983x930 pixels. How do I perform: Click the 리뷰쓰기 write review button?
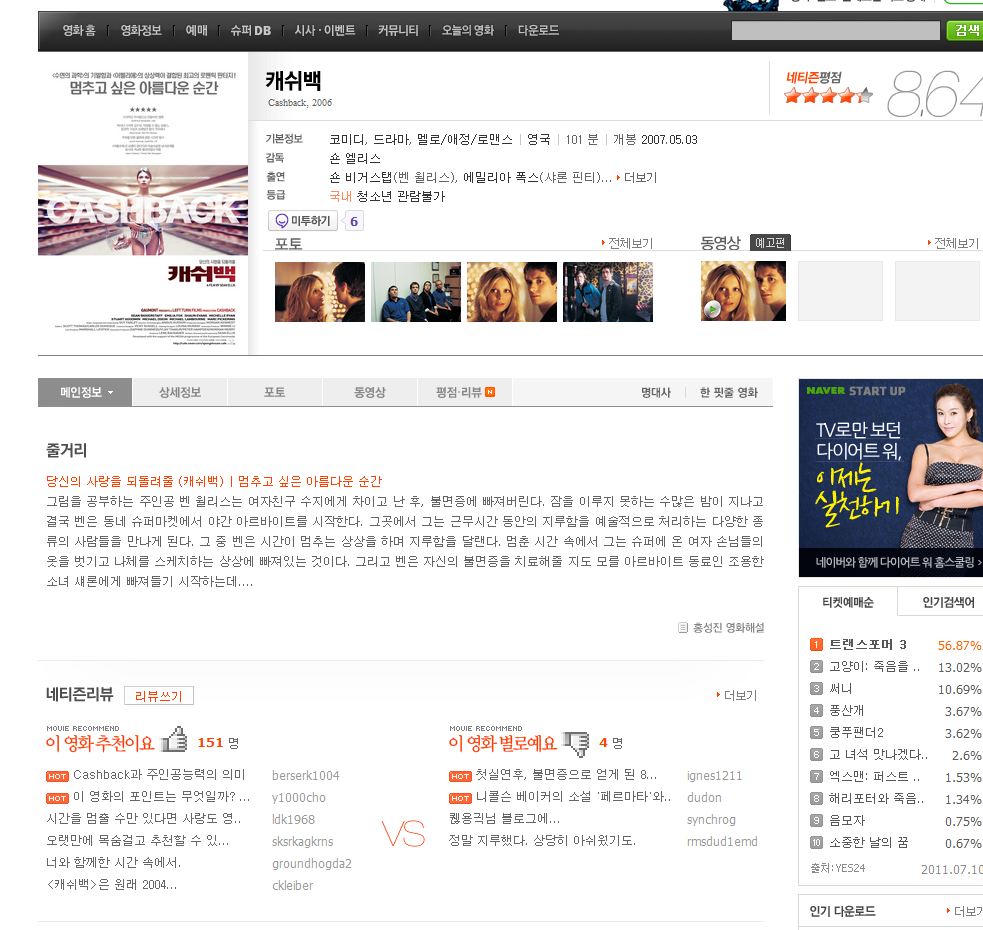159,695
